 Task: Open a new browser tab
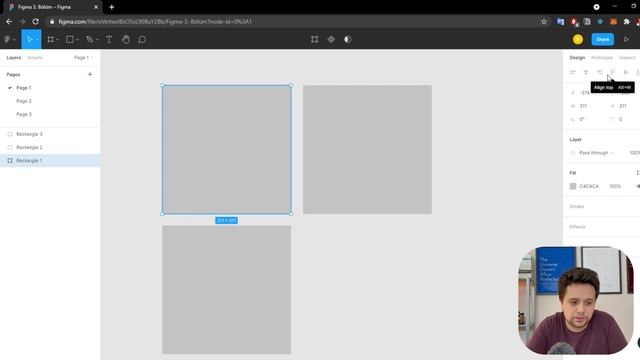pyautogui.click(x=111, y=7)
